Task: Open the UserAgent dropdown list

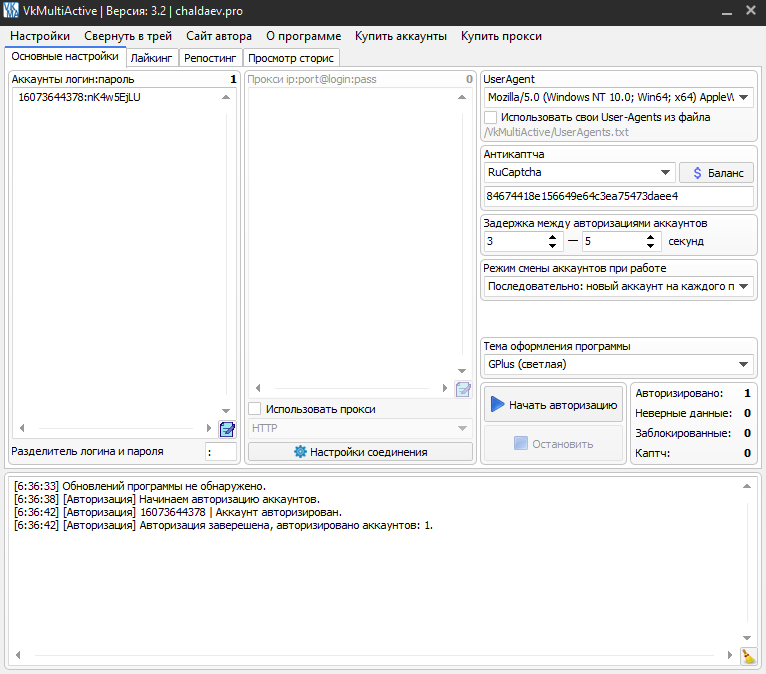Action: tap(743, 98)
